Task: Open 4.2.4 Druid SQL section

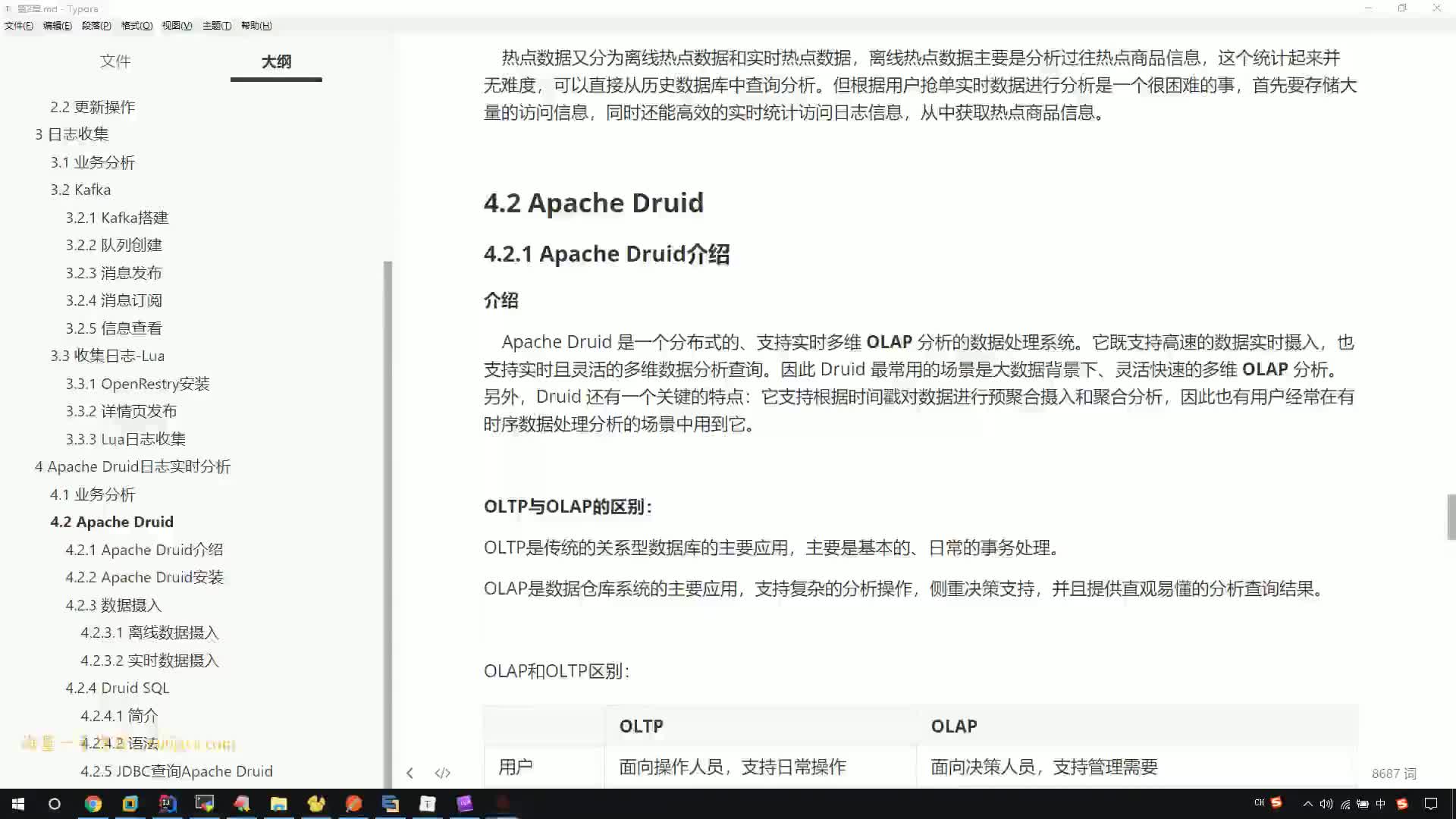Action: pyautogui.click(x=118, y=688)
